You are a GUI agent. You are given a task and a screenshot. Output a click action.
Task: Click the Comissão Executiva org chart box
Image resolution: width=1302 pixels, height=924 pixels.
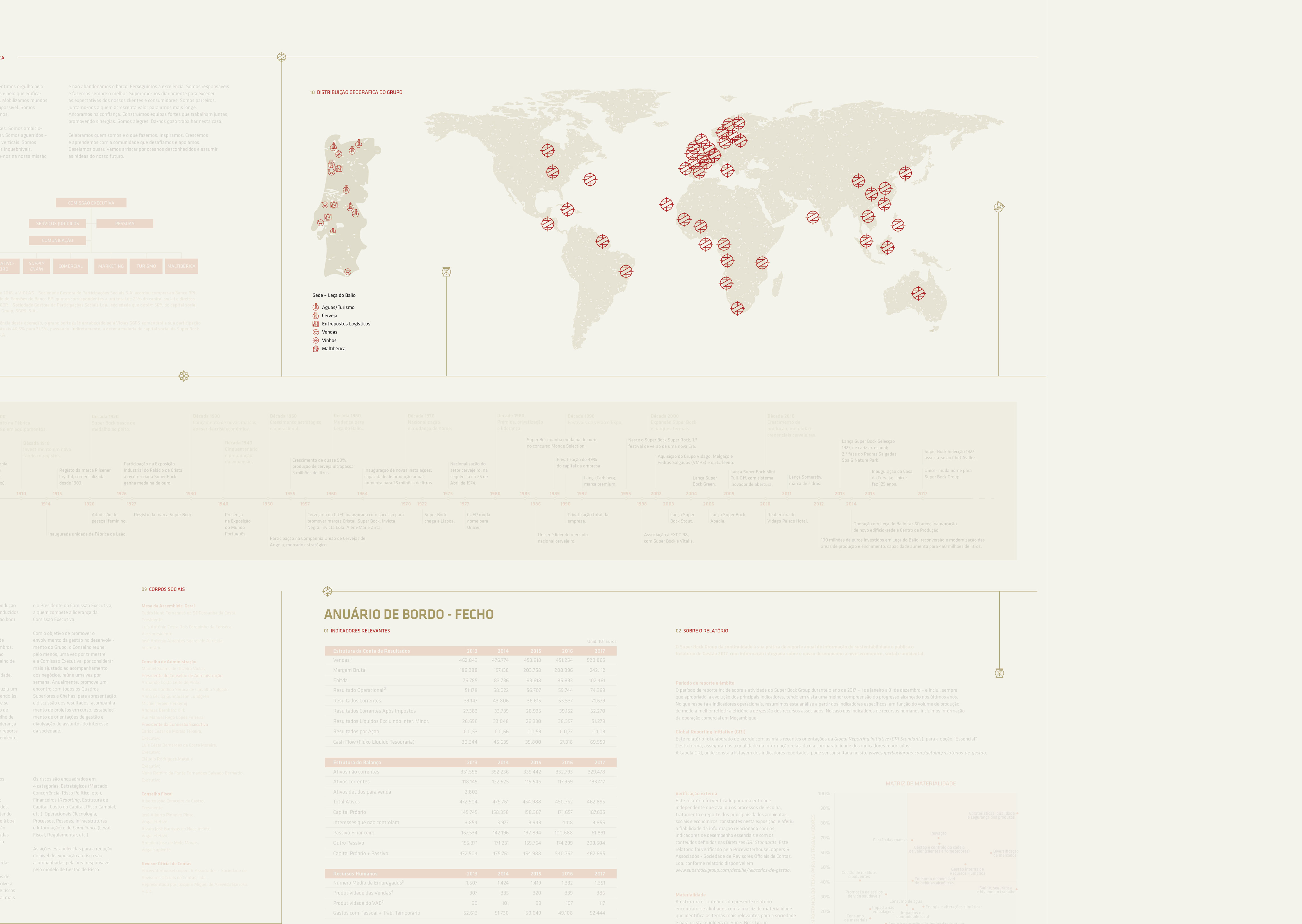pos(91,203)
